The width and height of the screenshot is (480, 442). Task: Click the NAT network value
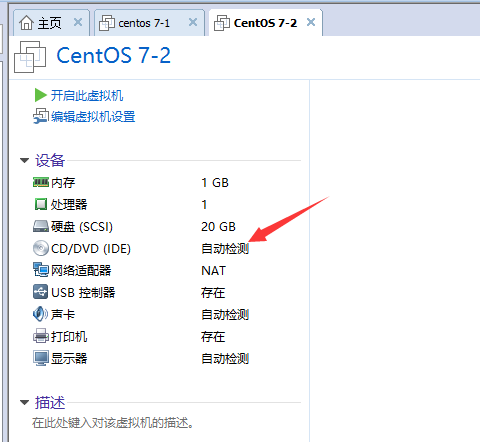[214, 271]
